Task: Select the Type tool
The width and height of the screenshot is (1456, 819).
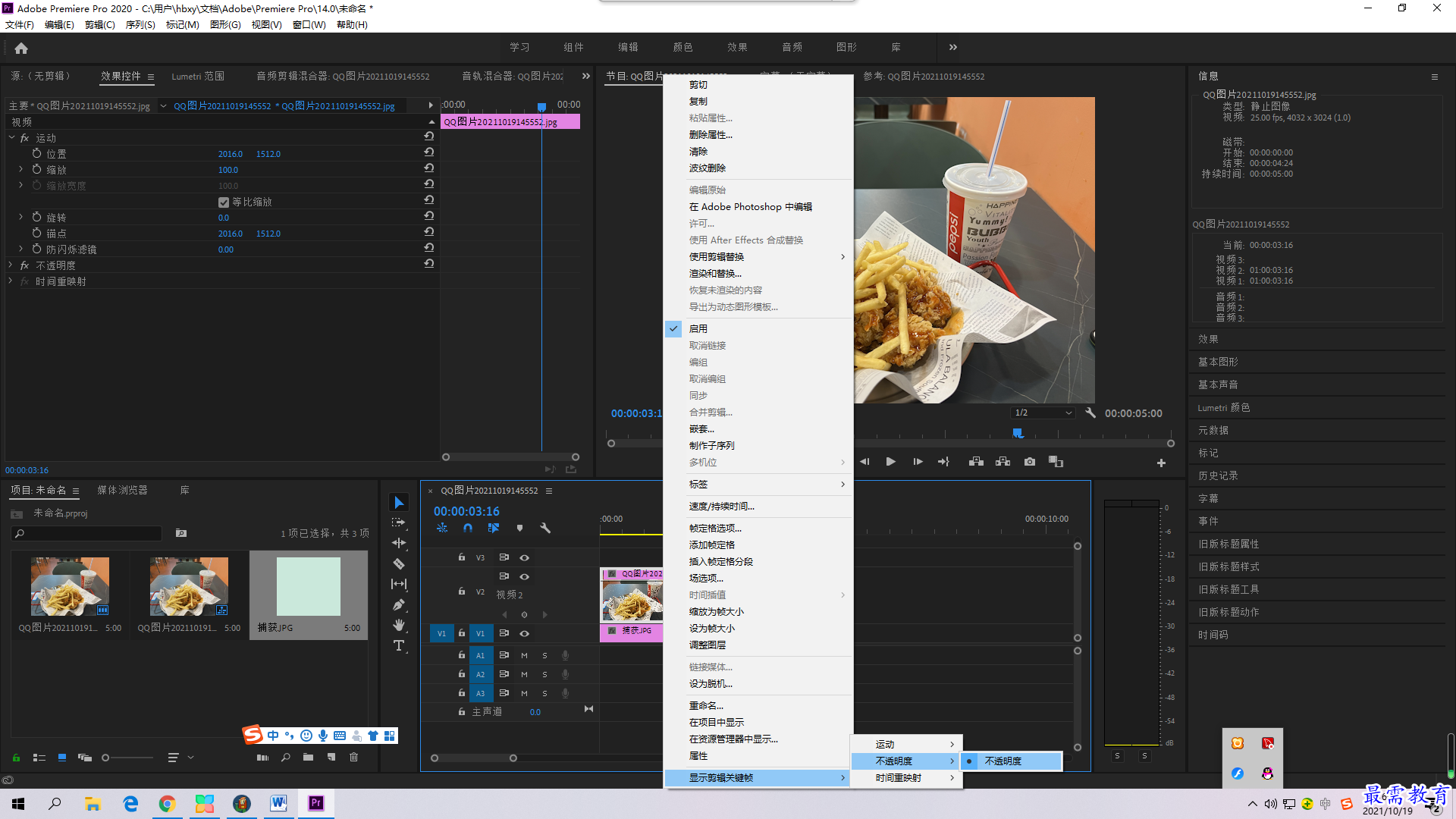Action: 399,645
